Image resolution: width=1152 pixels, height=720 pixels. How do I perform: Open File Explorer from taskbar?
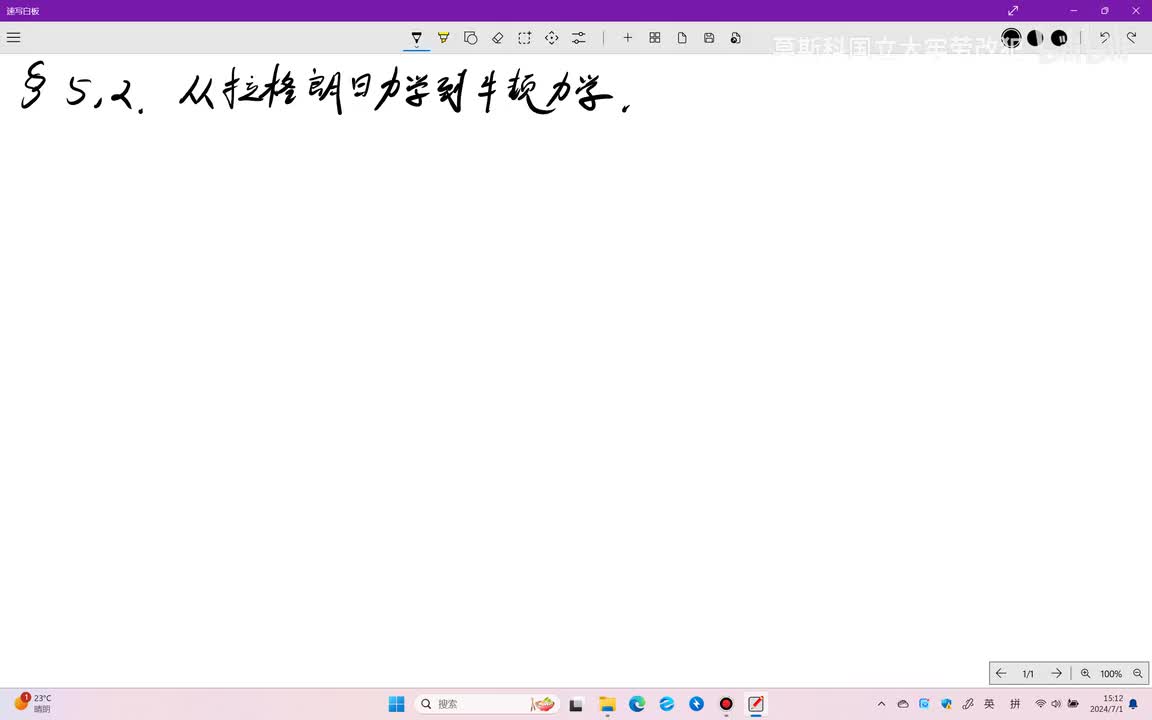(x=607, y=704)
